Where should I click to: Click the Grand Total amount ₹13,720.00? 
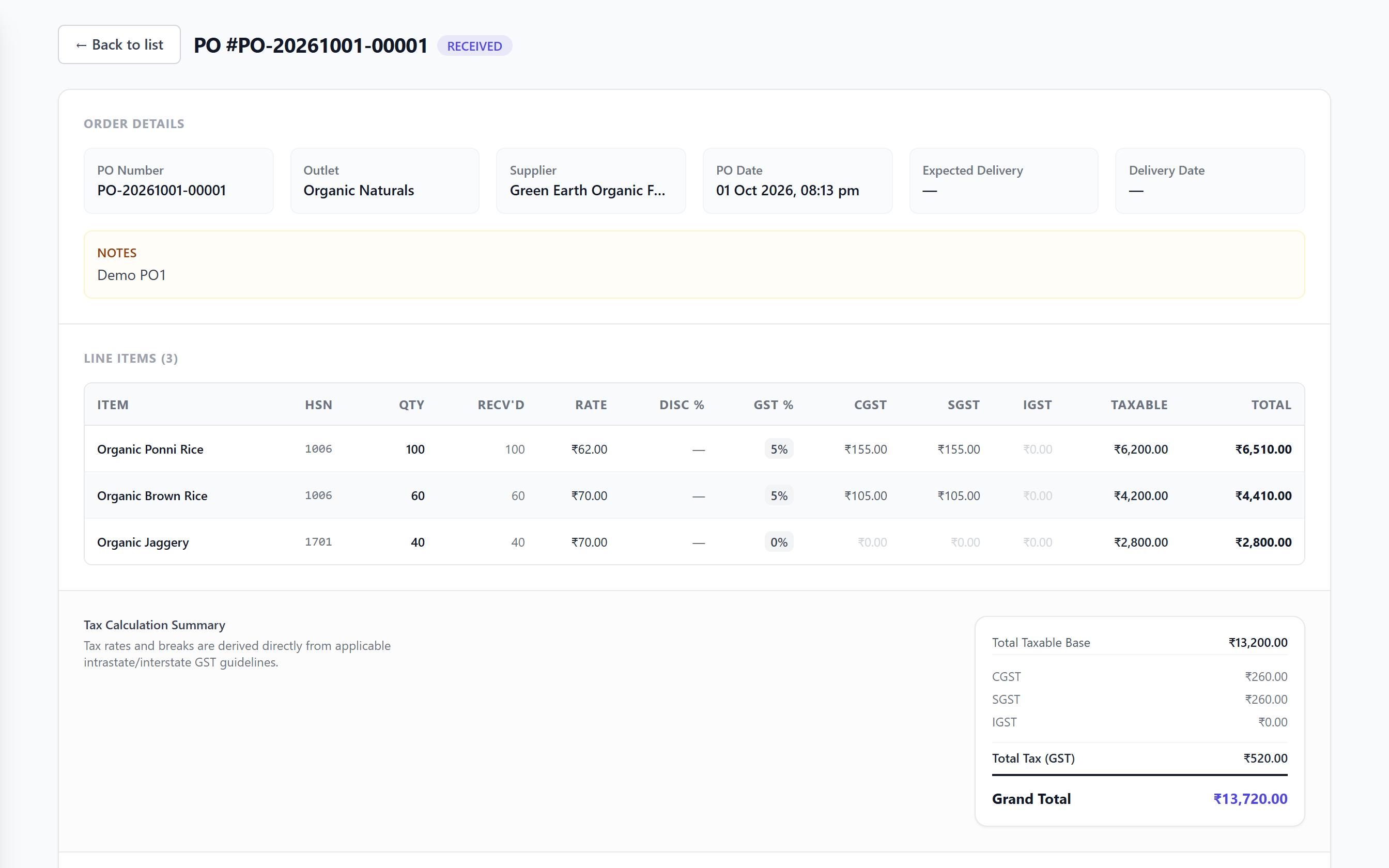pos(1250,799)
